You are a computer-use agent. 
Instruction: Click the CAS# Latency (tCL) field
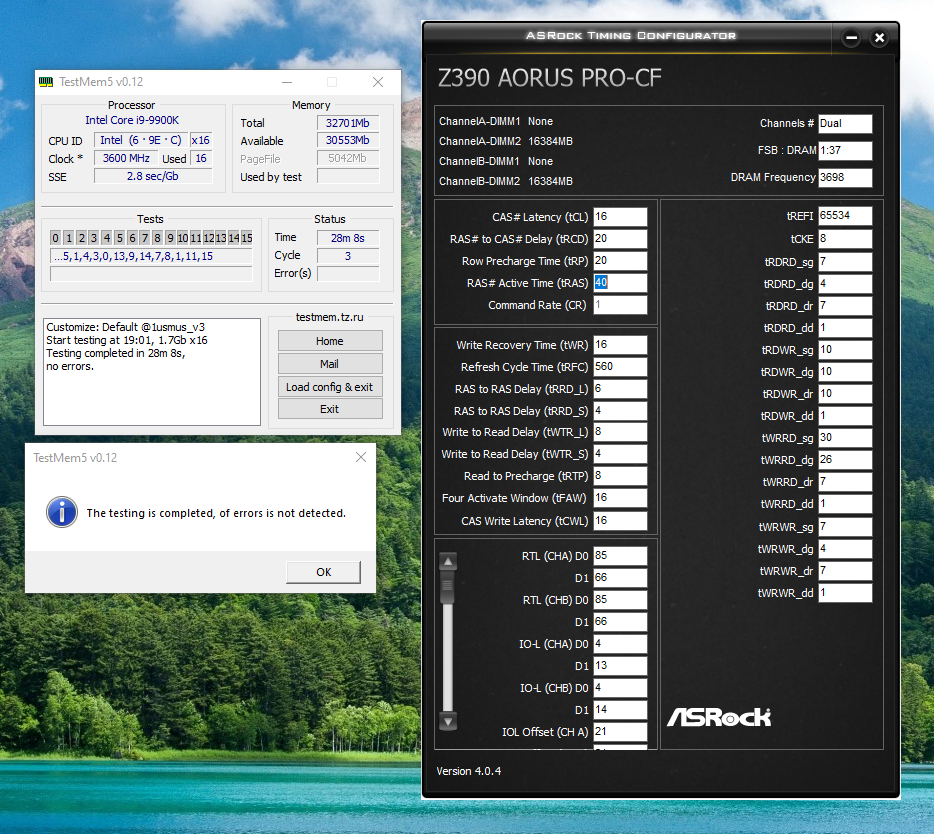coord(620,216)
